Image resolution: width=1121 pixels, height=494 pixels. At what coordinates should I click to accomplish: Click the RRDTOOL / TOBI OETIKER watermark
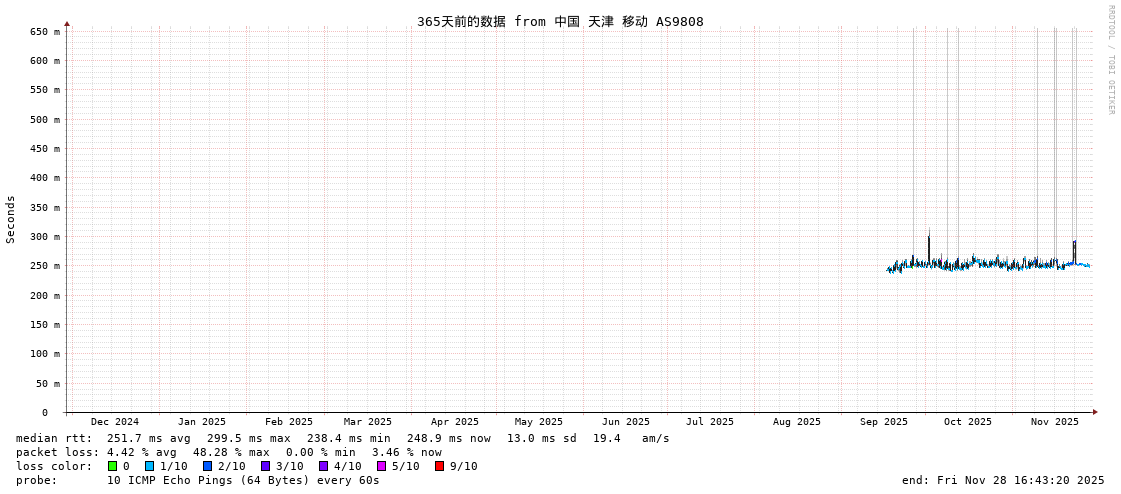click(x=1110, y=60)
